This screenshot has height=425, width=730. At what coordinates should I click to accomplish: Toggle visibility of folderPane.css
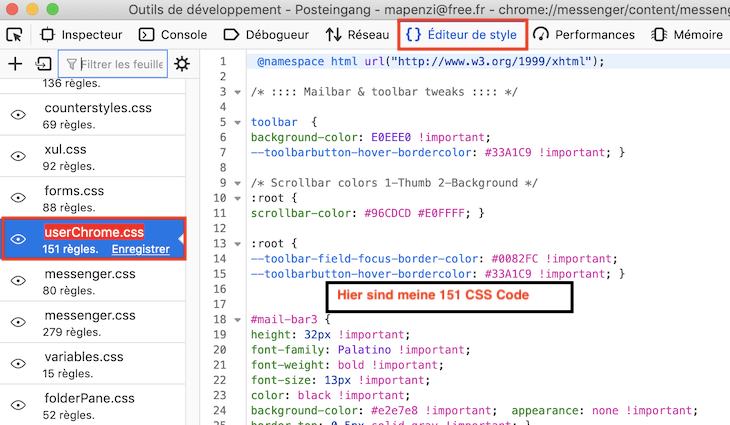point(18,405)
